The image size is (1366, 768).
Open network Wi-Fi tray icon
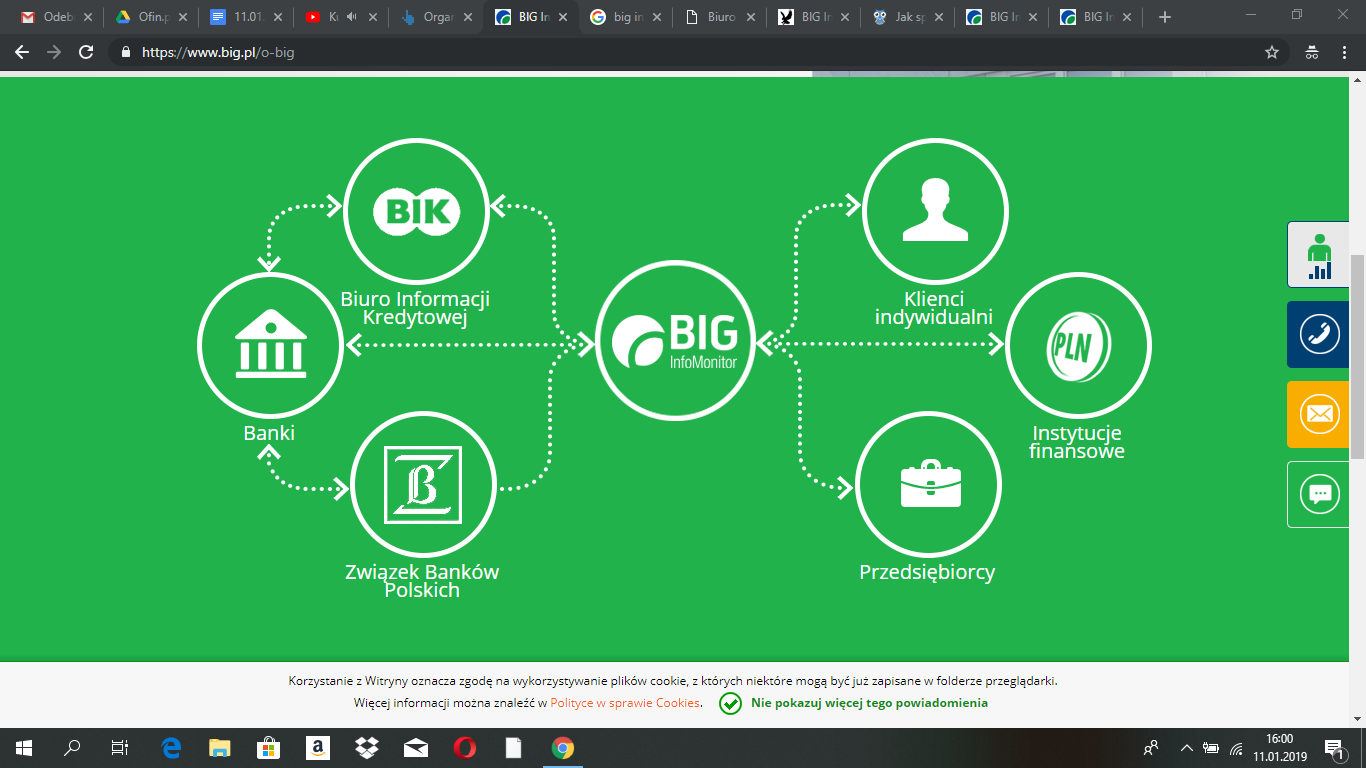pos(1236,747)
